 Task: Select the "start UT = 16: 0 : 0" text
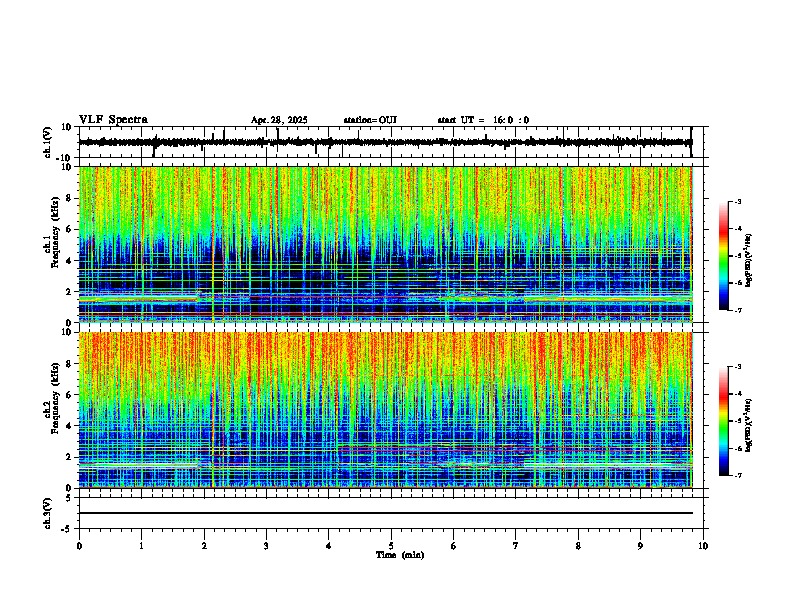coord(483,120)
